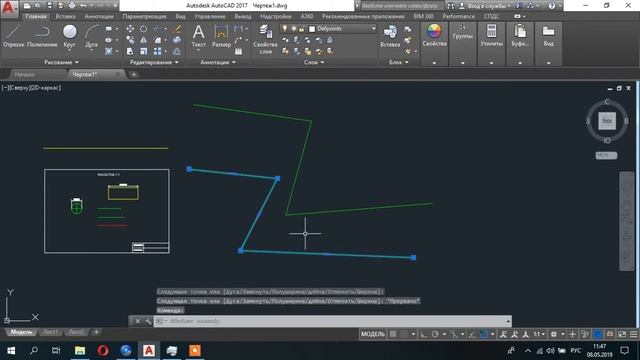Expand the command line history arrow

click(x=508, y=321)
